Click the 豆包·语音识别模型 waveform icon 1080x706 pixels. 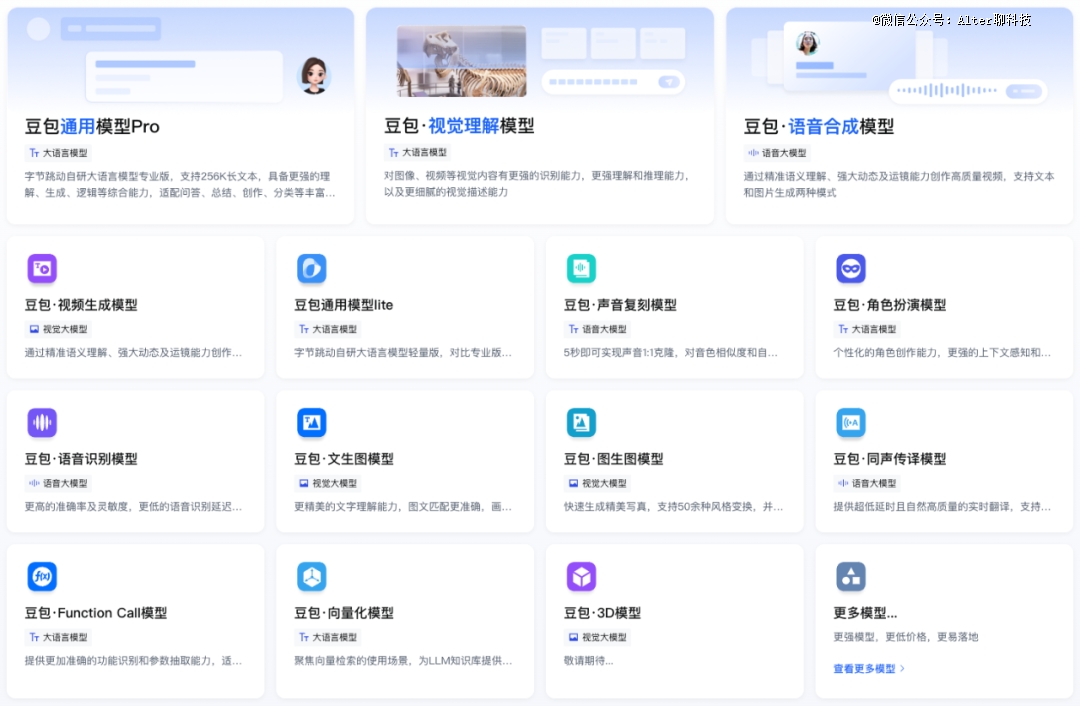(x=42, y=422)
